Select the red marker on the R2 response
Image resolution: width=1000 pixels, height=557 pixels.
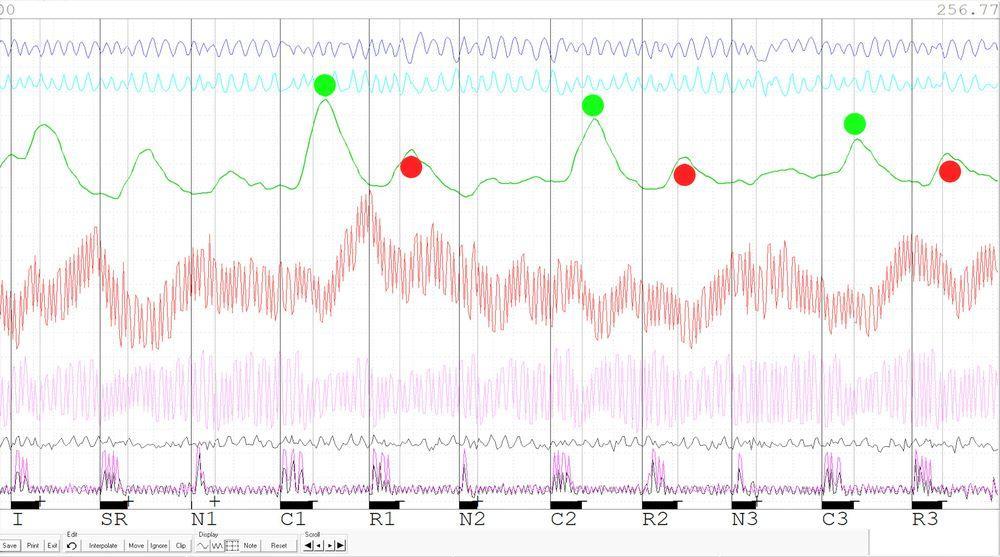tap(684, 175)
